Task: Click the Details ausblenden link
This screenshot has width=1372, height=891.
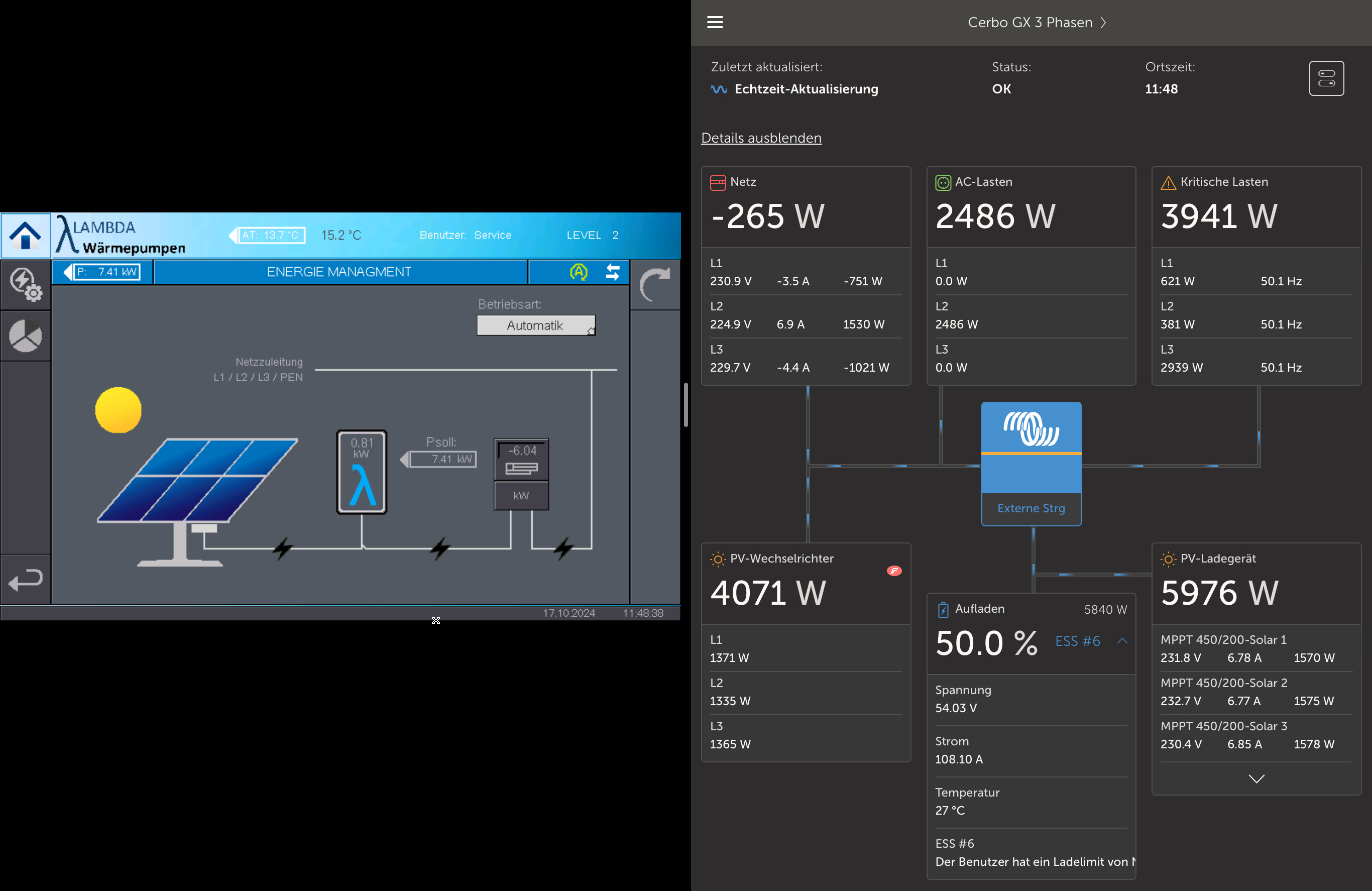Action: 761,138
